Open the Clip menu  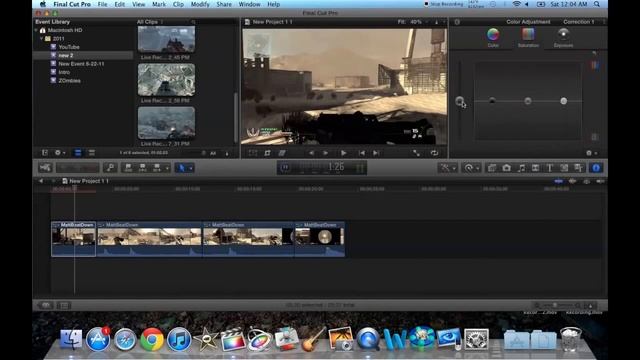point(178,4)
